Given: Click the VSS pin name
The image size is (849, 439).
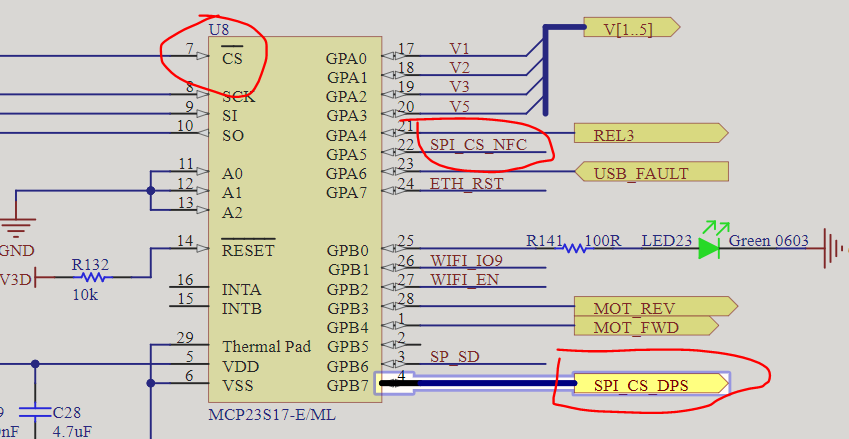Looking at the screenshot, I should coord(237,386).
